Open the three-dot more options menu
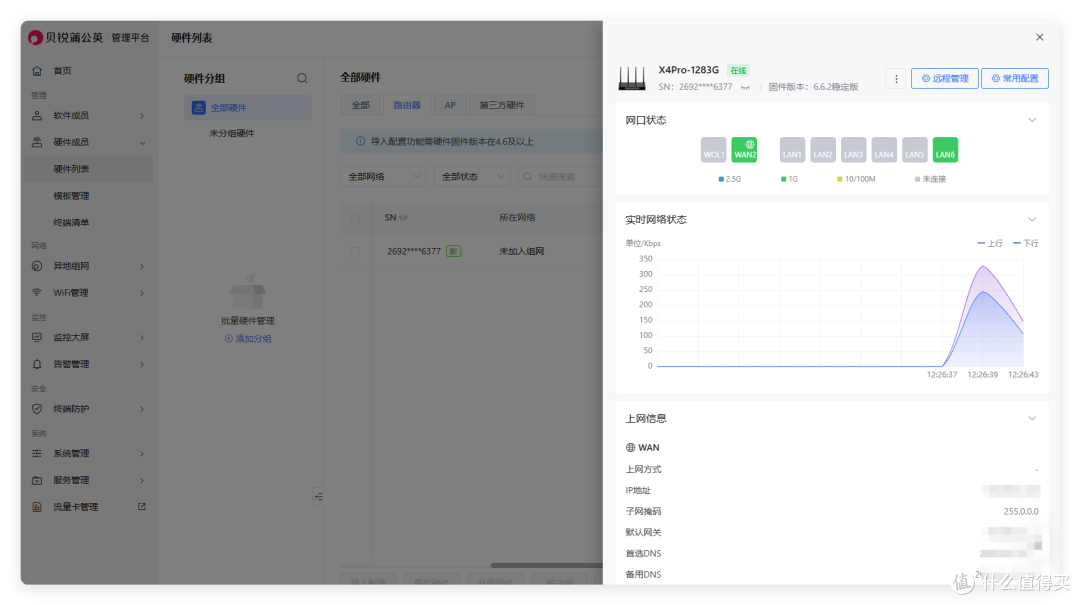The image size is (1080, 605). [x=895, y=79]
